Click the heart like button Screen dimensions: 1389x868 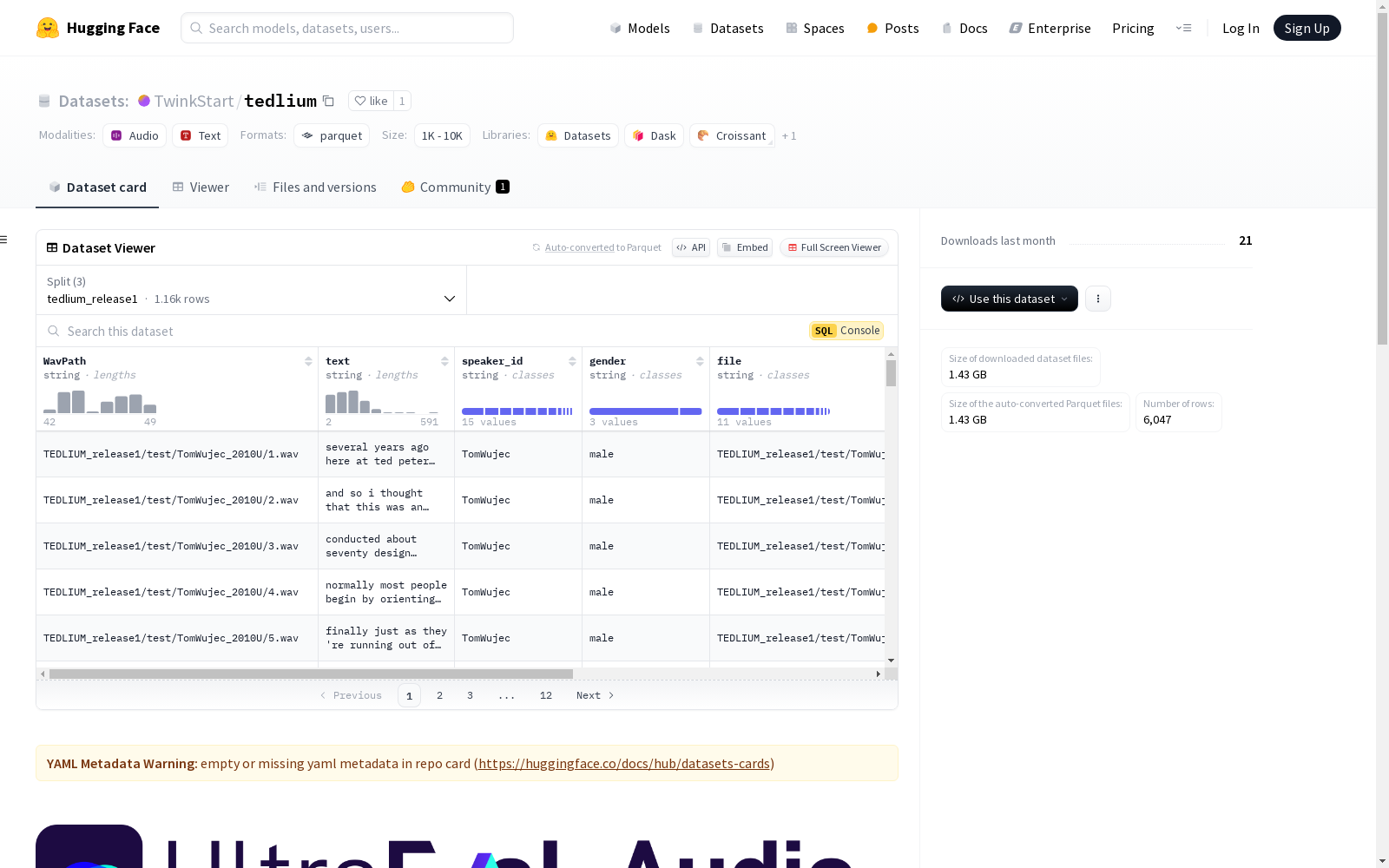(x=371, y=101)
